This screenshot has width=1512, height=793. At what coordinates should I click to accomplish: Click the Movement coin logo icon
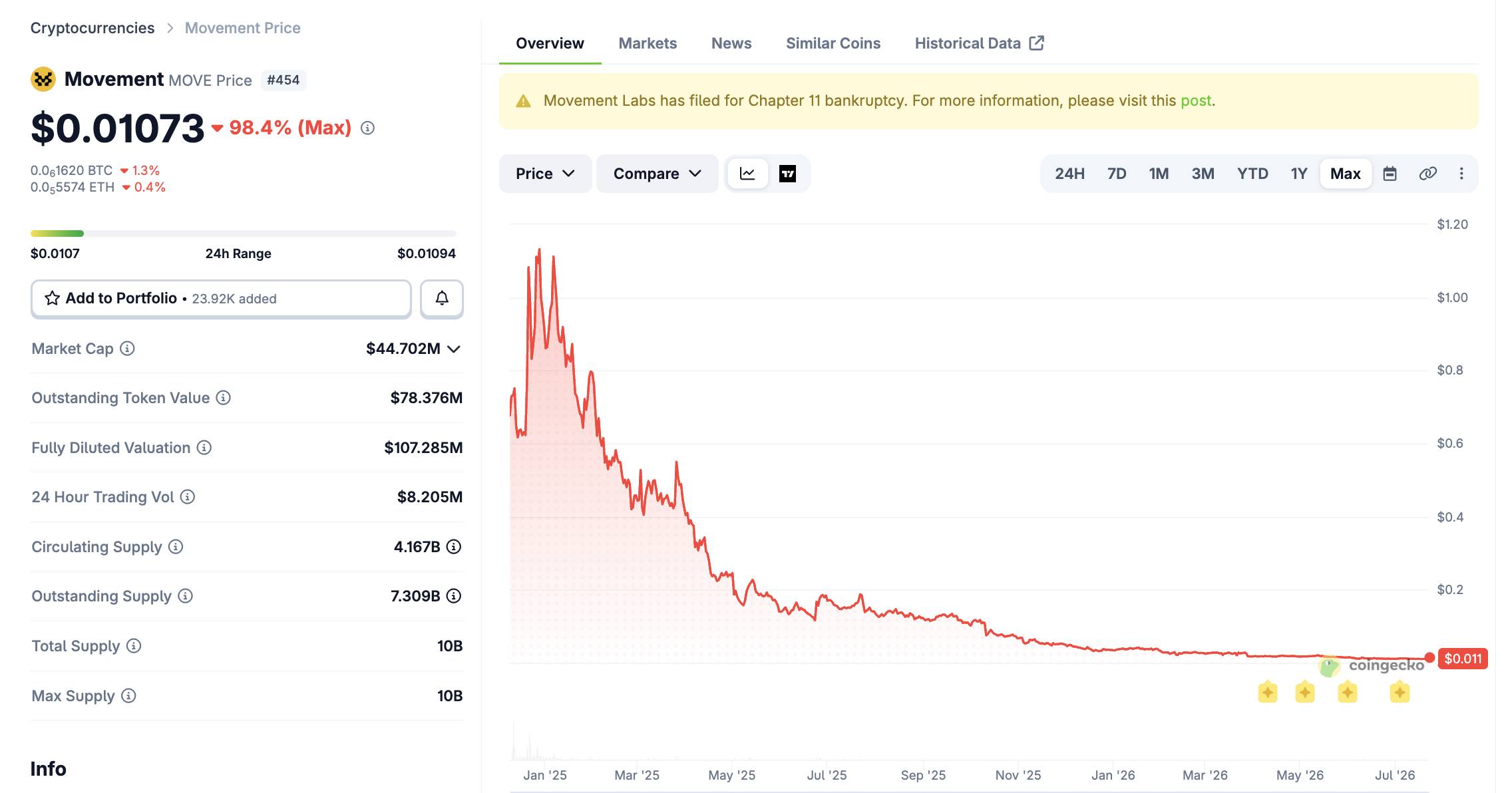click(43, 80)
